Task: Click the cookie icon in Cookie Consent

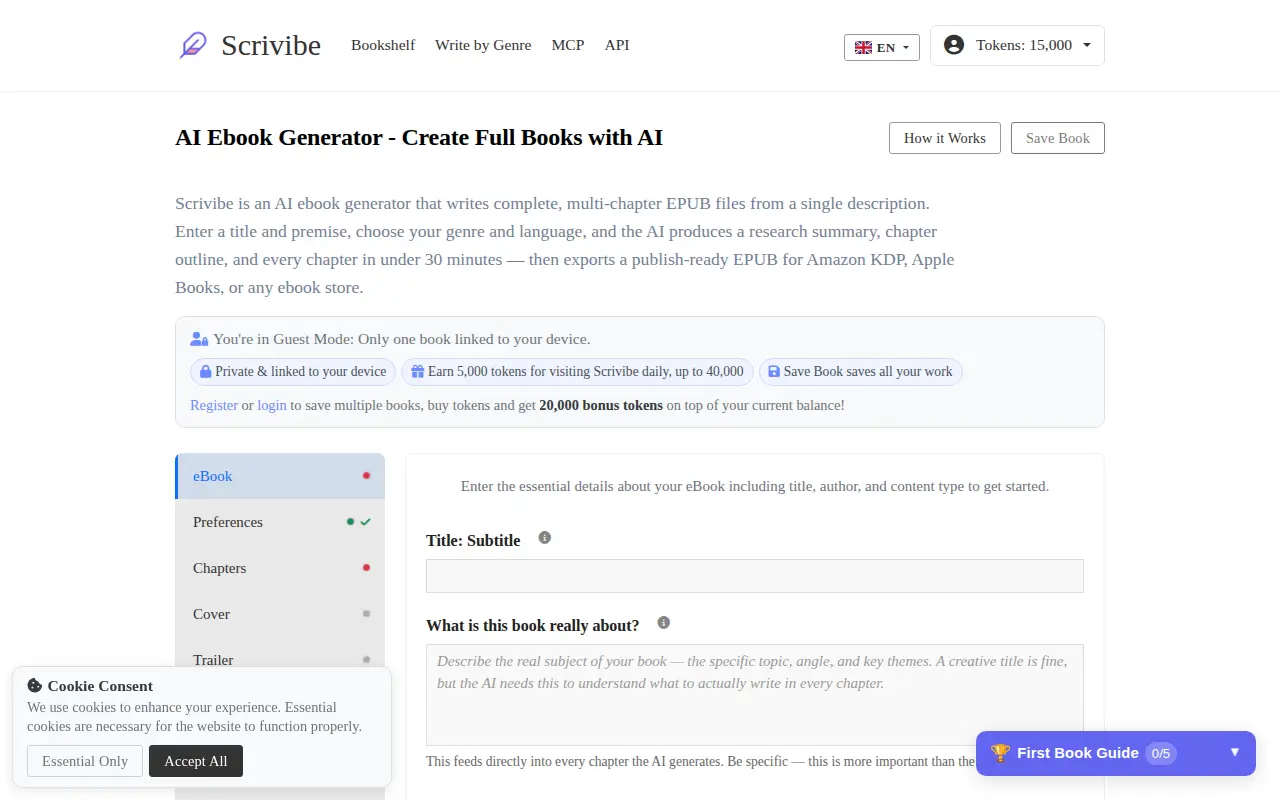Action: click(35, 686)
